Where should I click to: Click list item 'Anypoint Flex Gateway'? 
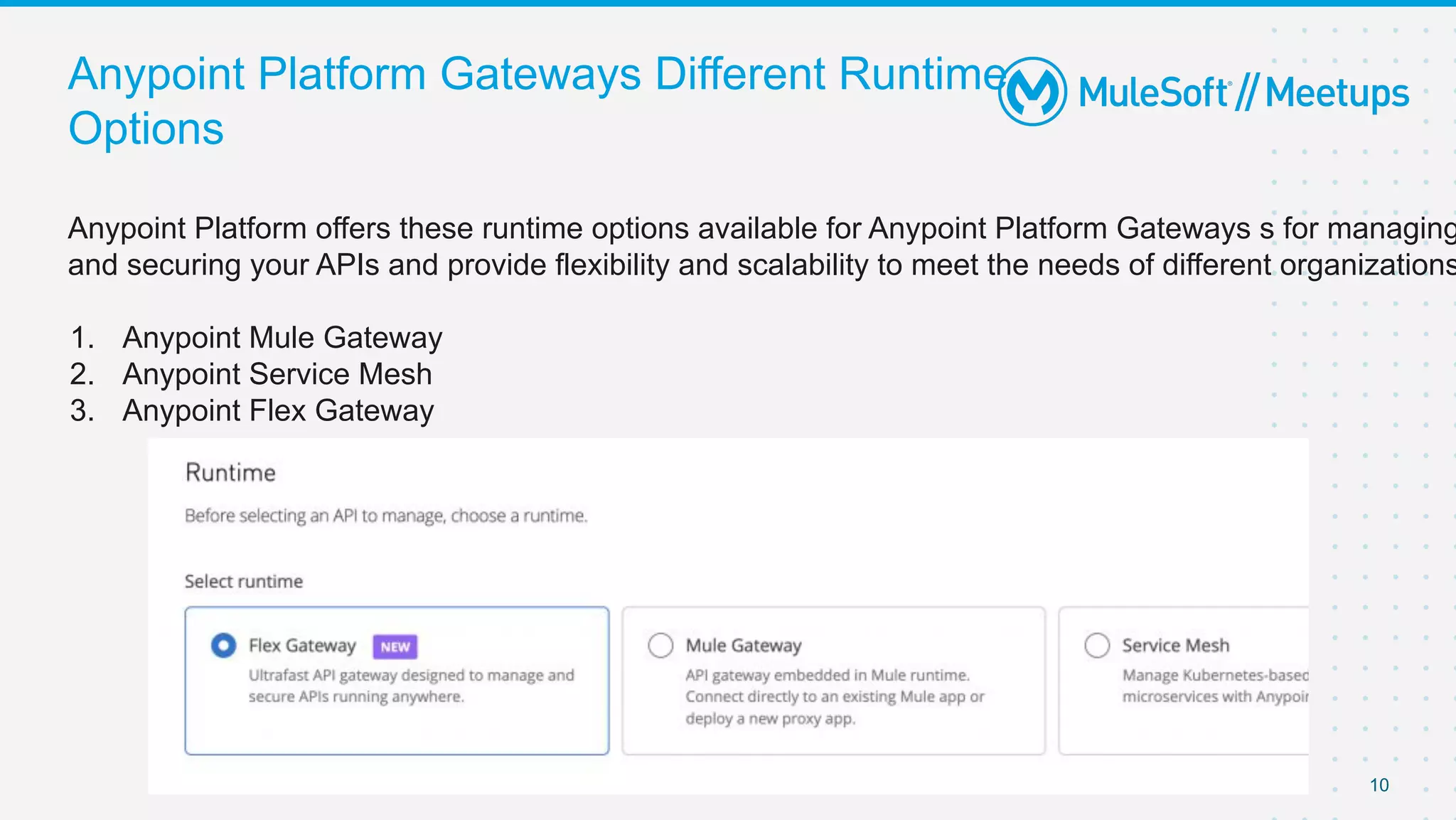[x=278, y=411]
